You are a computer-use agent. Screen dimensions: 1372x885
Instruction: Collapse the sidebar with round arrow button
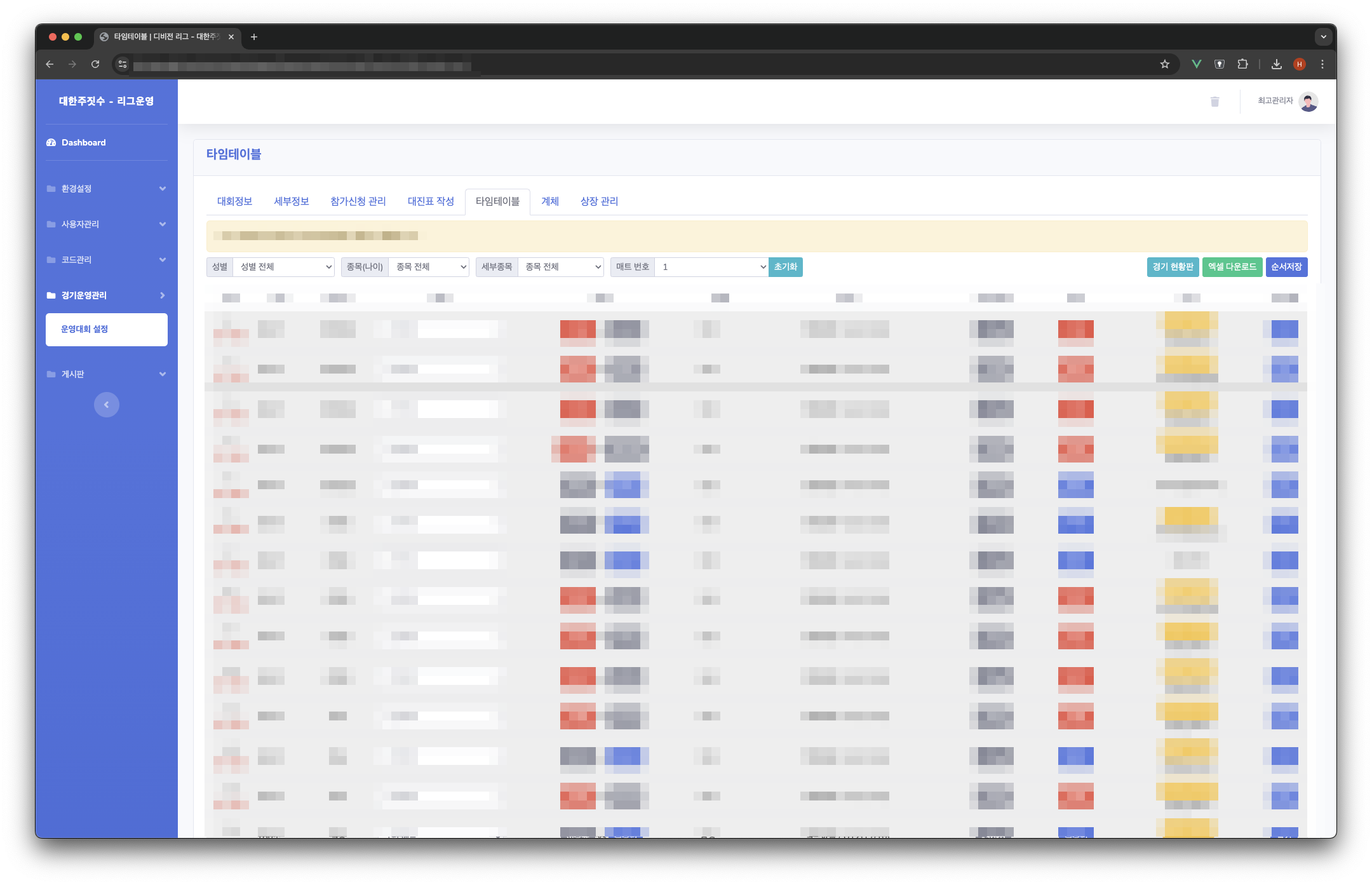(x=107, y=405)
